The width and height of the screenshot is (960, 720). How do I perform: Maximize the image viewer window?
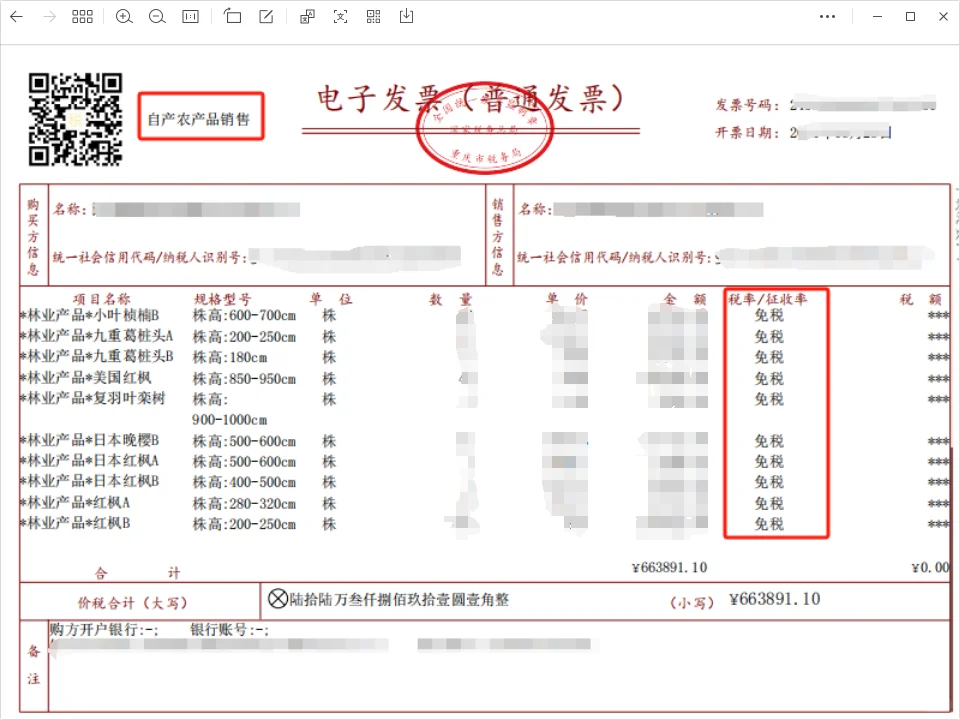pos(910,16)
